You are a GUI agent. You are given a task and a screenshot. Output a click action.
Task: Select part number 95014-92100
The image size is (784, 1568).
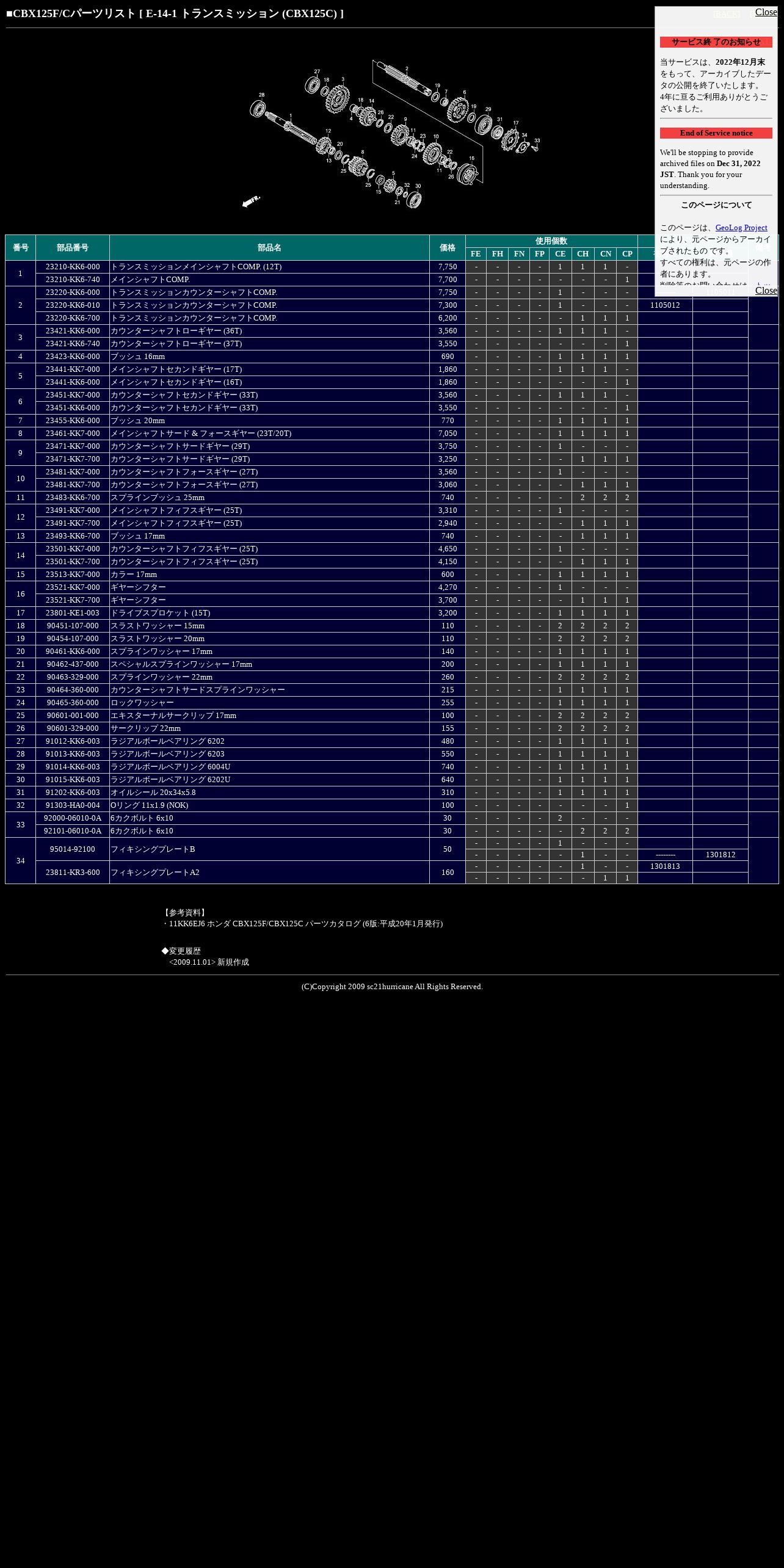pos(73,849)
